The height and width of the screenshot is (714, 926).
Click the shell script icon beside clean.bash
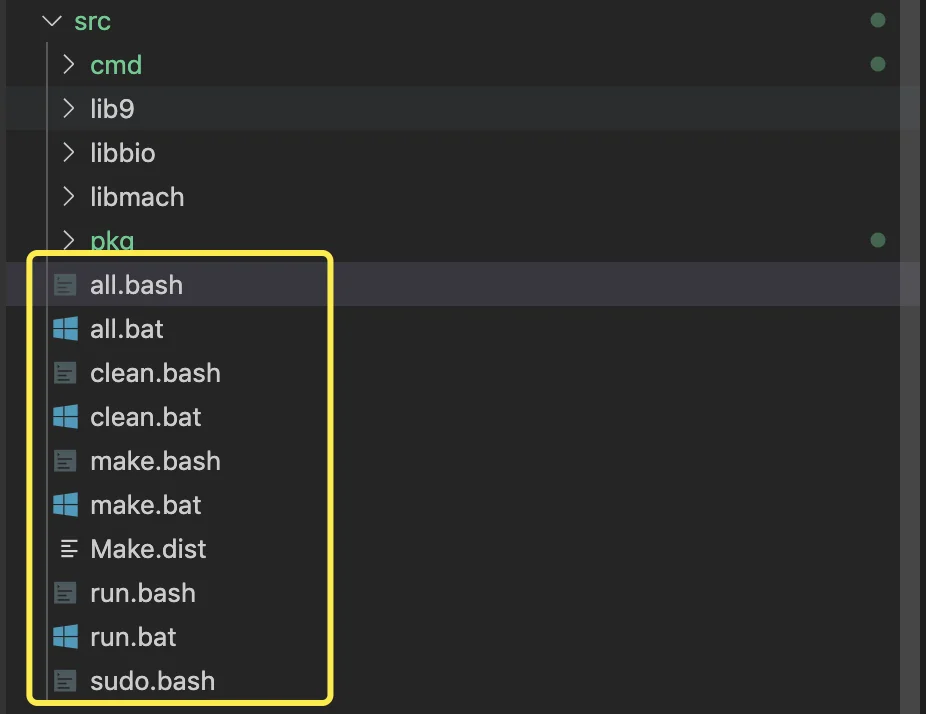65,373
